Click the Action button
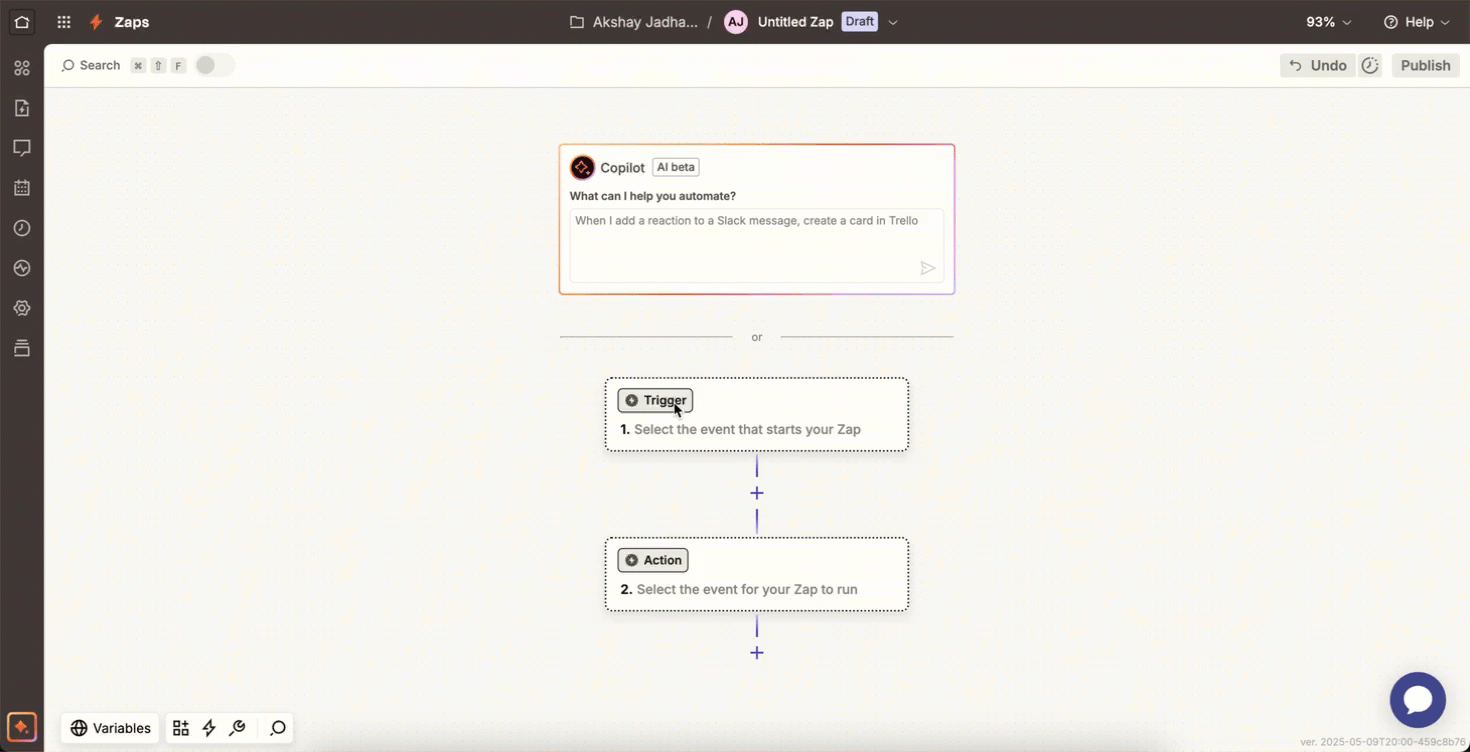This screenshot has width=1470, height=752. [x=653, y=560]
